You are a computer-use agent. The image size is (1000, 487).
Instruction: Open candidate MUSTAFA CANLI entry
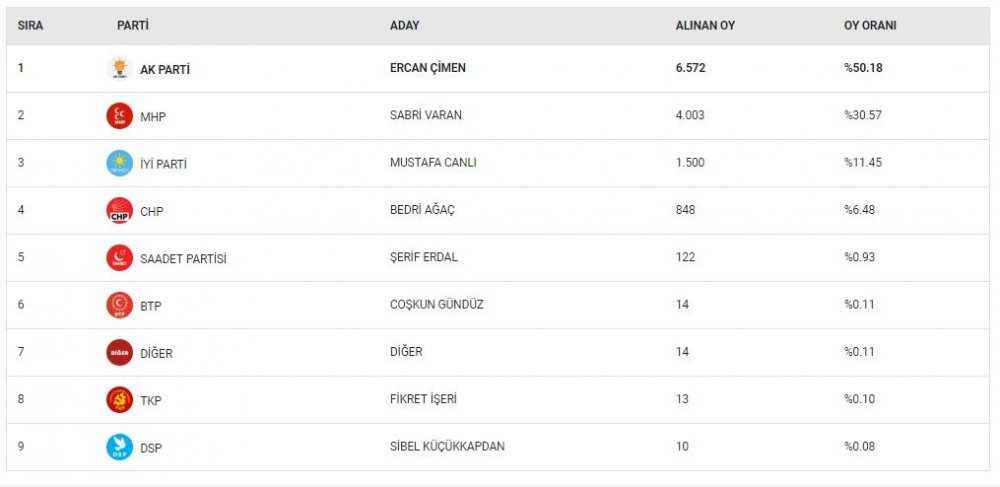tap(433, 163)
